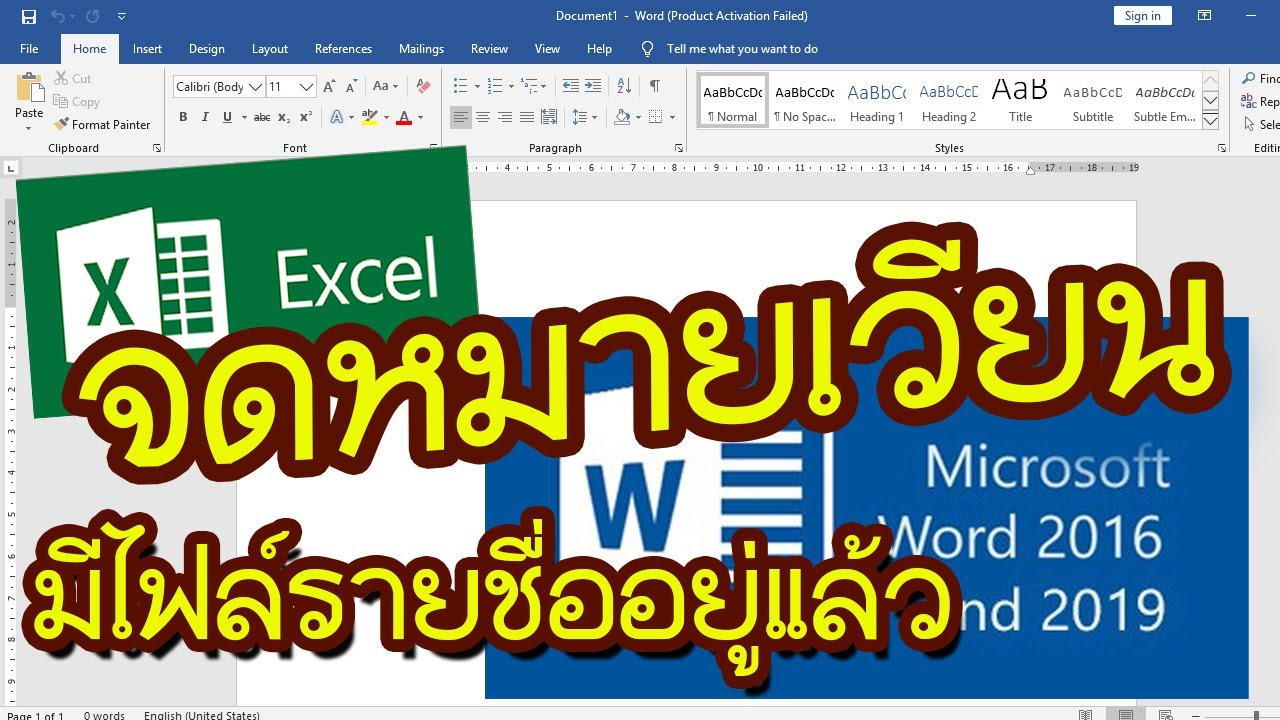Open Paragraph settings dialog launcher

point(679,148)
